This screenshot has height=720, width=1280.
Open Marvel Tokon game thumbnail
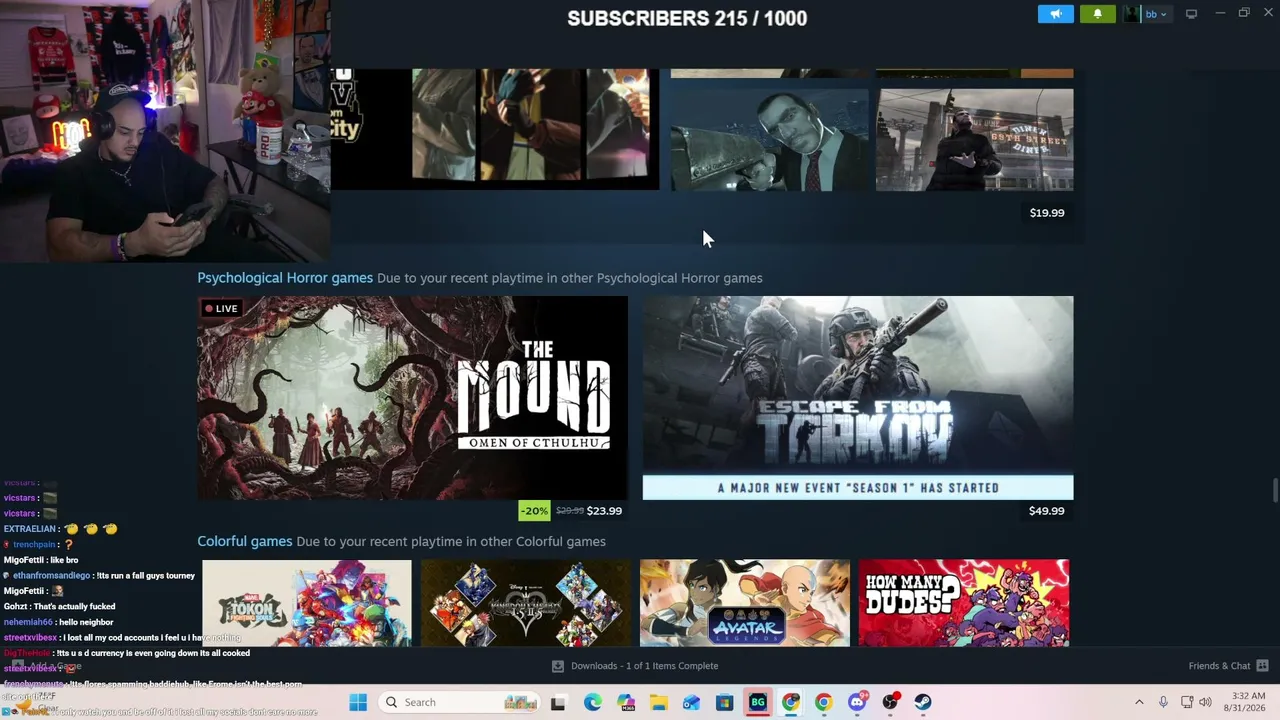click(x=307, y=603)
